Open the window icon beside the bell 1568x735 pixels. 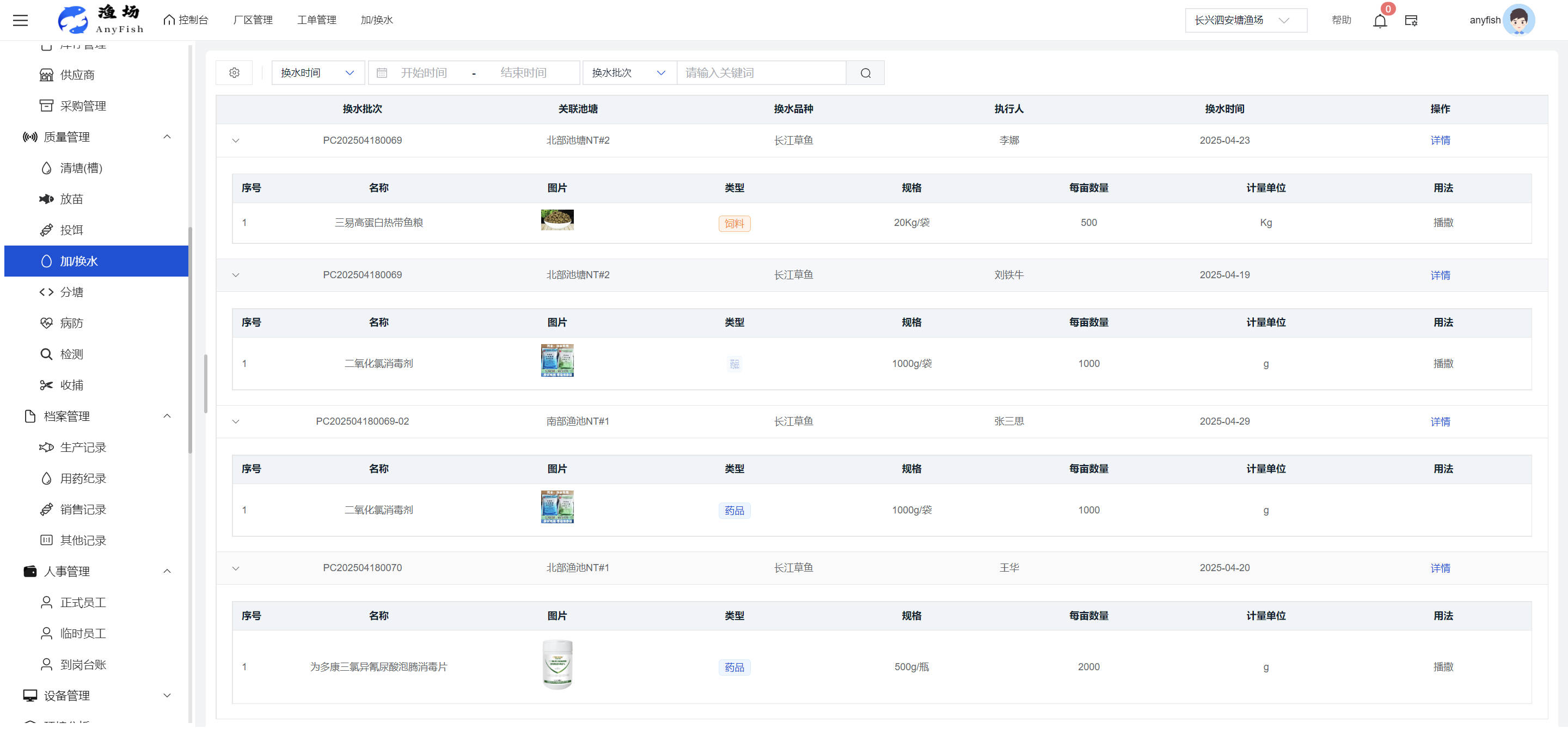[x=1411, y=21]
